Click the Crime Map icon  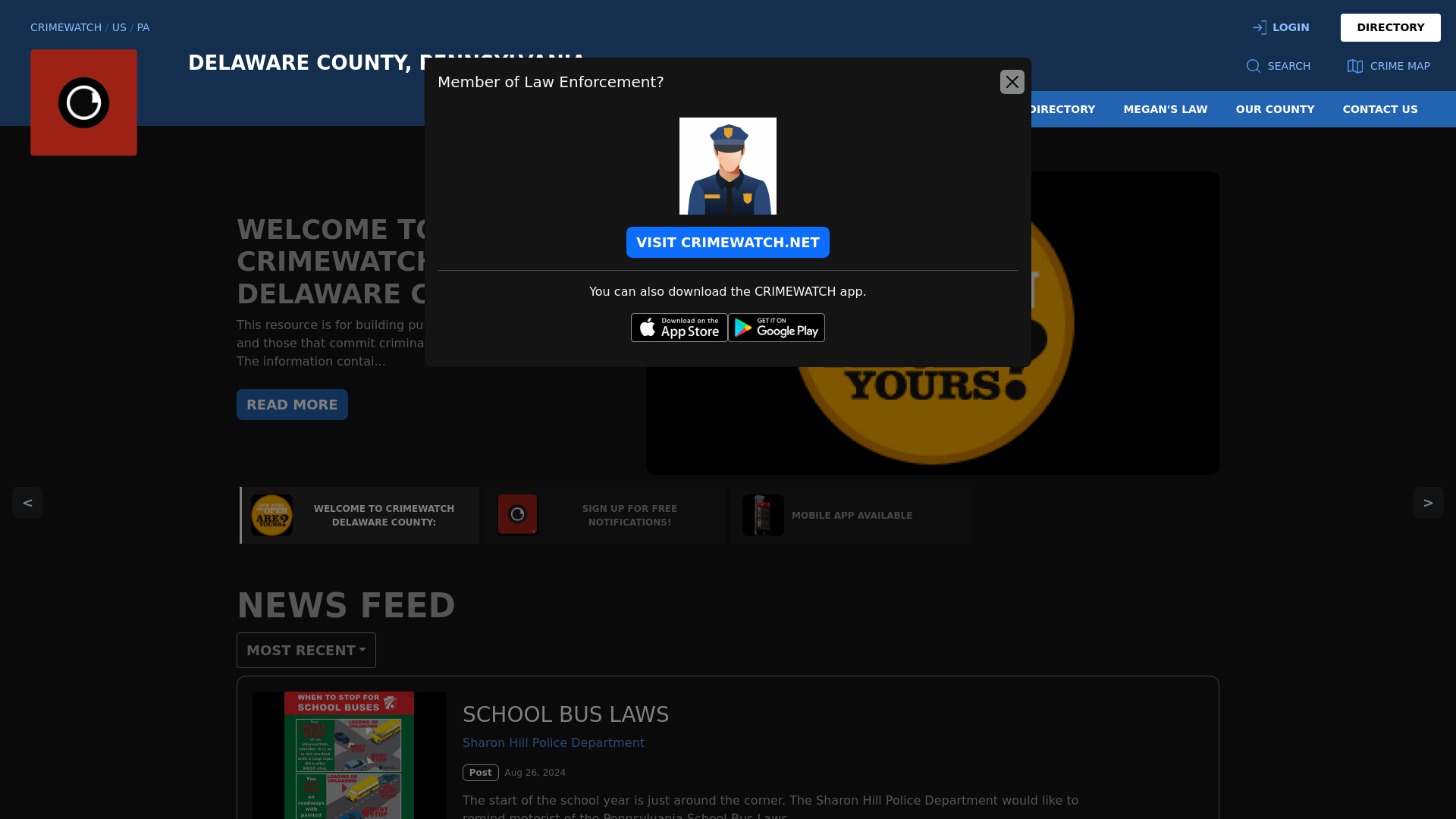tap(1355, 66)
